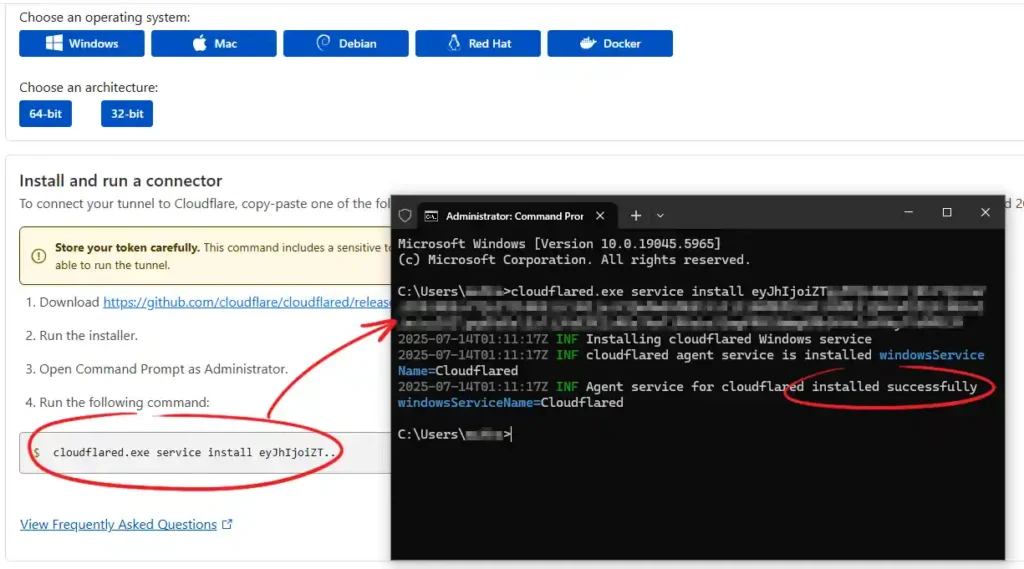The height and width of the screenshot is (569, 1024).
Task: Click 'windowsServiceName=Cloudflared' in terminal last log
Action: (510, 402)
